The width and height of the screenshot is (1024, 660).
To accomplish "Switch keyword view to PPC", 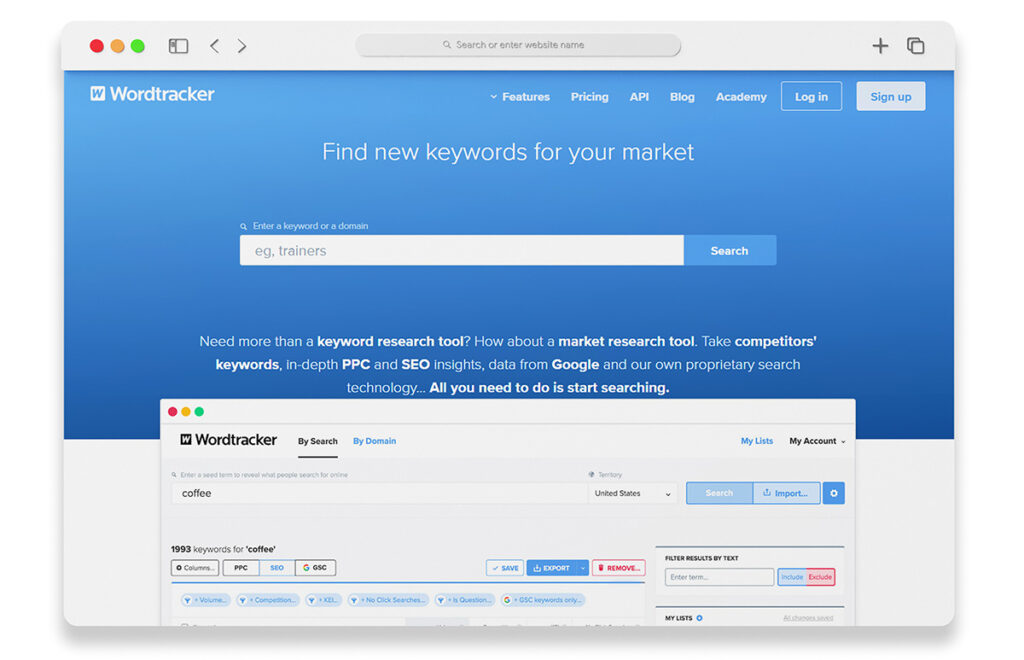I will (x=241, y=568).
